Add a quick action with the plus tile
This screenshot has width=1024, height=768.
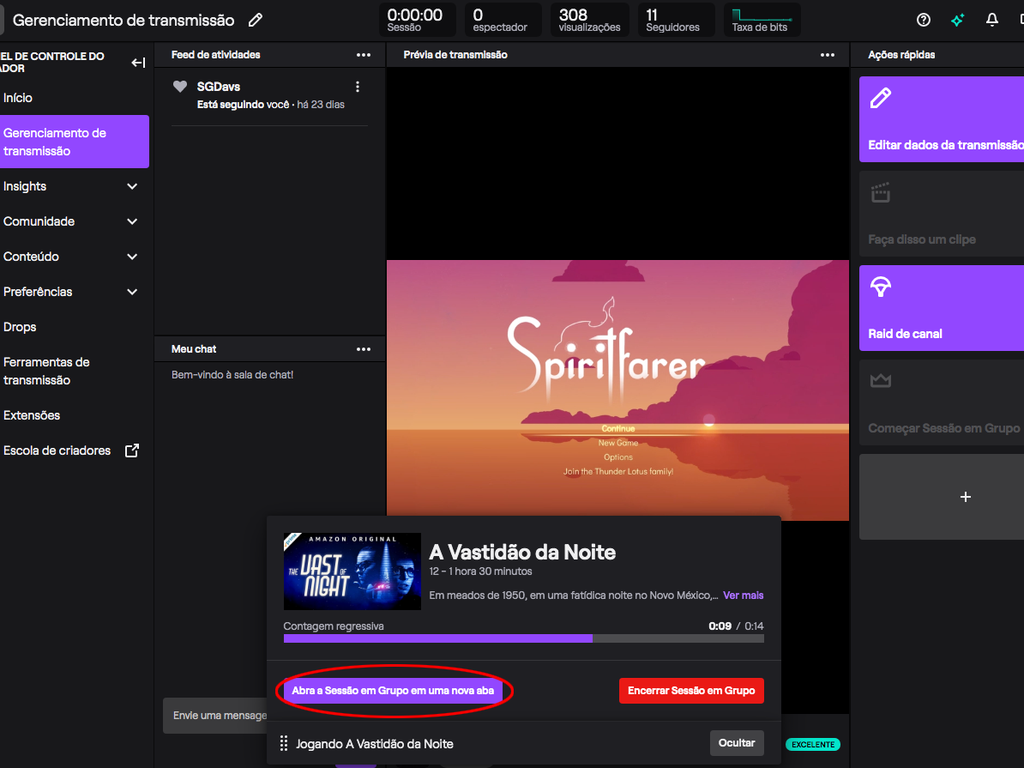pyautogui.click(x=965, y=497)
